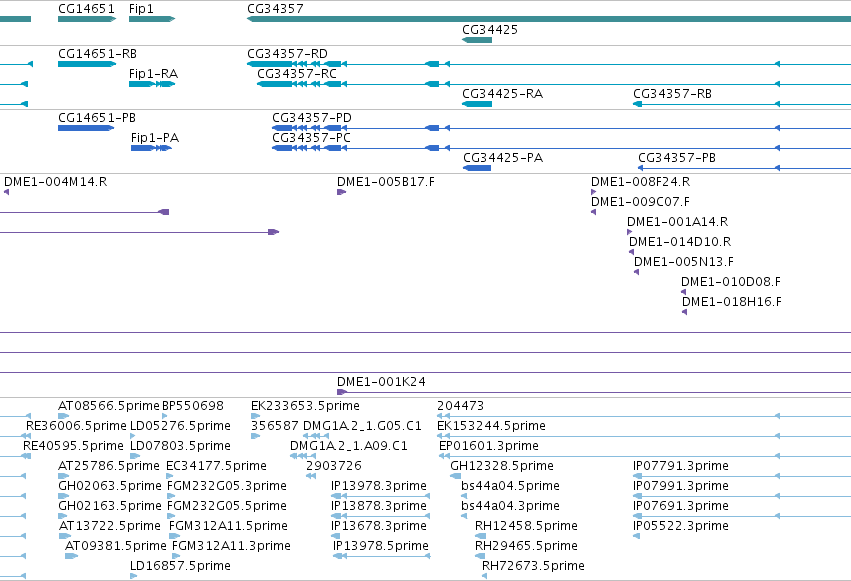Click the CG34357-RB transcript label
Viewport: 851px width, 581px height.
tap(672, 94)
